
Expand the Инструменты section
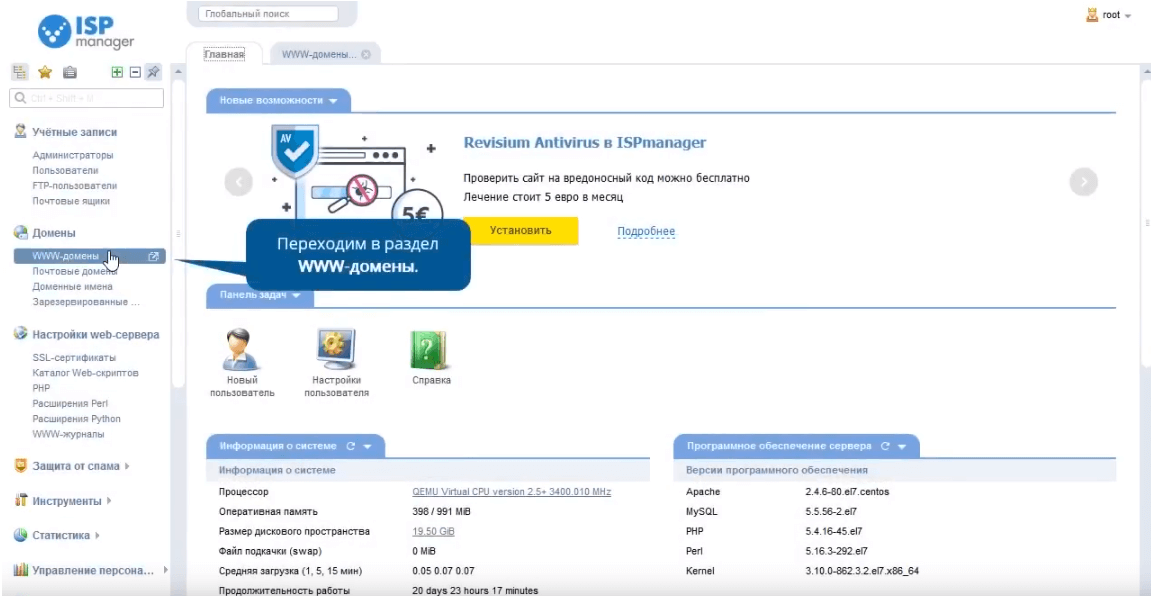[x=109, y=501]
